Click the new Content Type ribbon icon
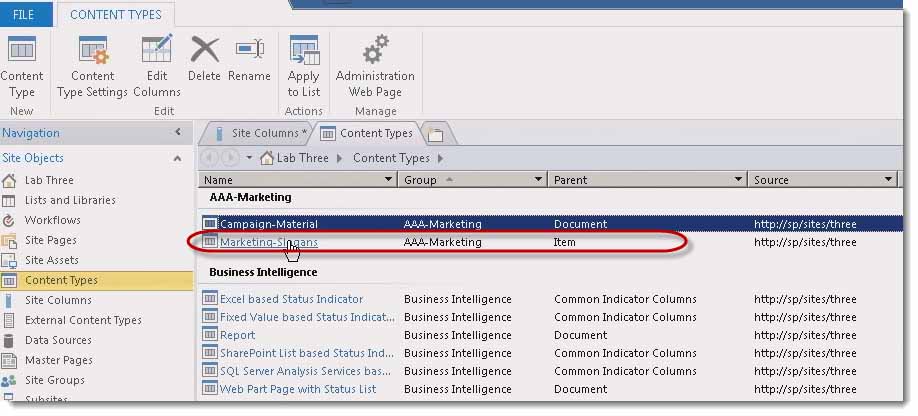Image resolution: width=918 pixels, height=416 pixels. (x=22, y=49)
